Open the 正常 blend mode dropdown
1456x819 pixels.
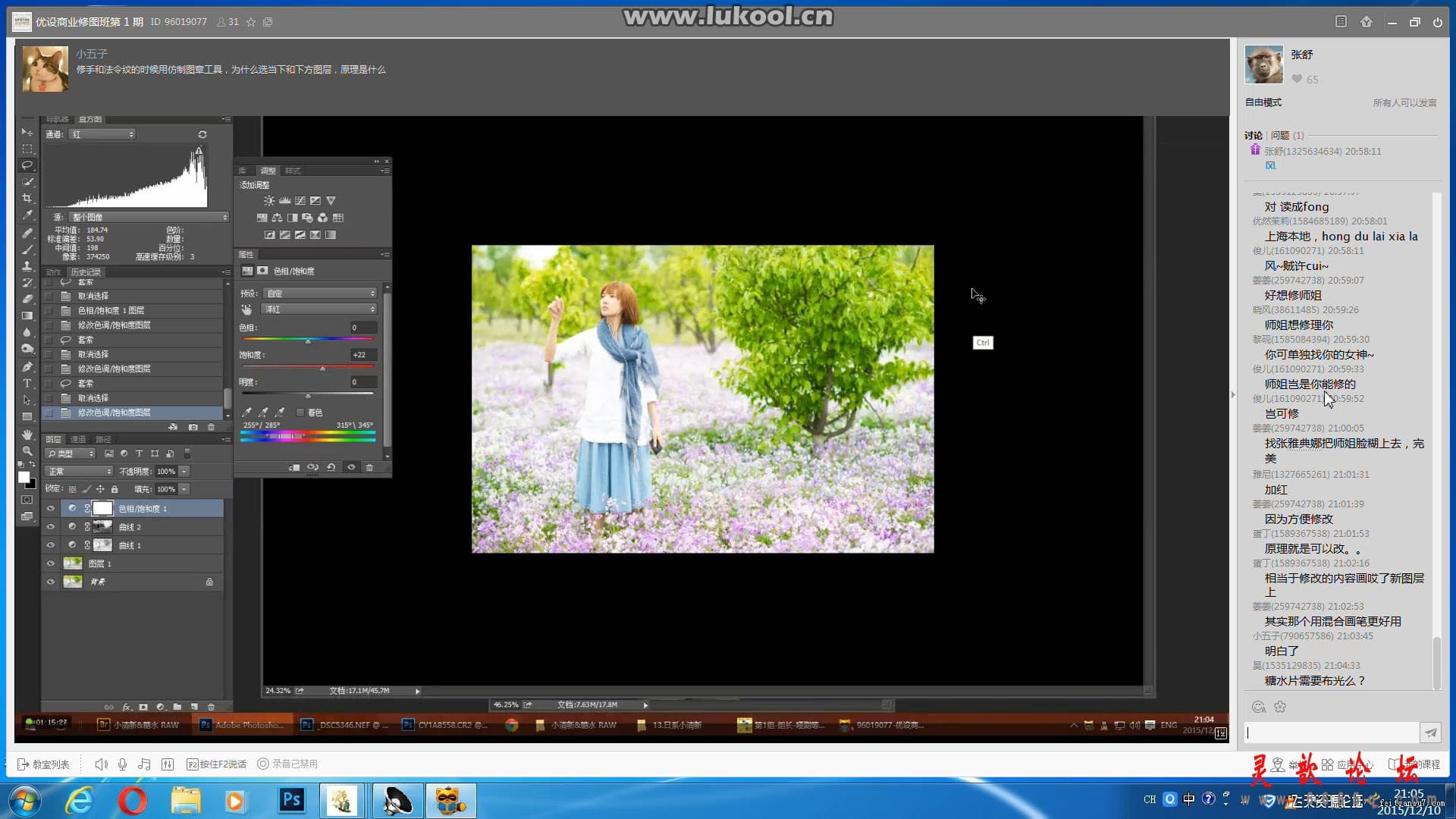(79, 471)
